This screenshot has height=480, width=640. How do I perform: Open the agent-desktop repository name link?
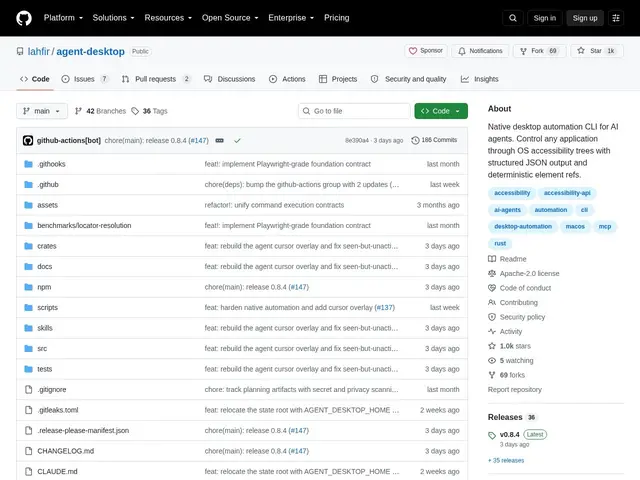click(x=91, y=51)
